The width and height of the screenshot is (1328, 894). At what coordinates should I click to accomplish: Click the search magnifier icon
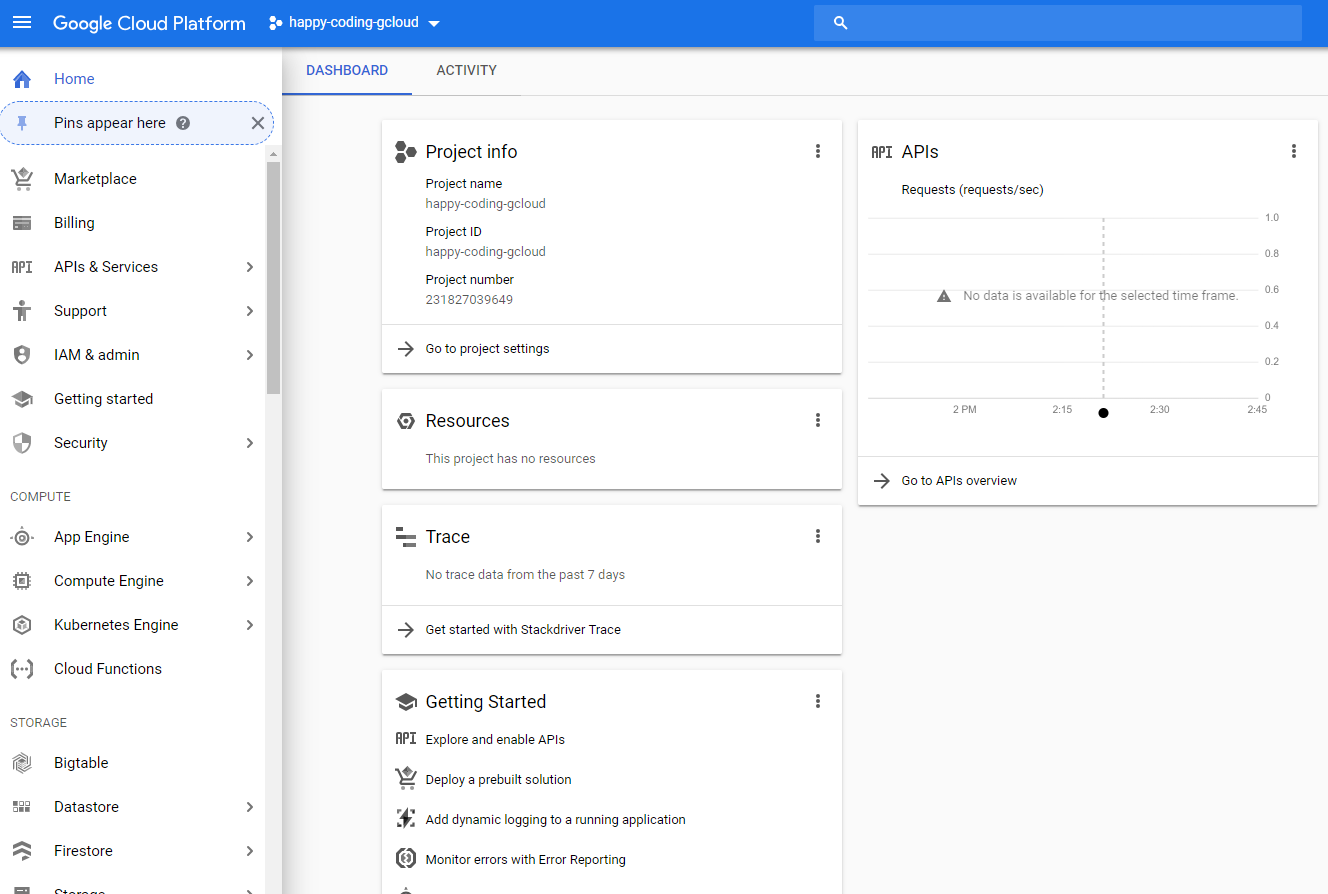(x=841, y=23)
